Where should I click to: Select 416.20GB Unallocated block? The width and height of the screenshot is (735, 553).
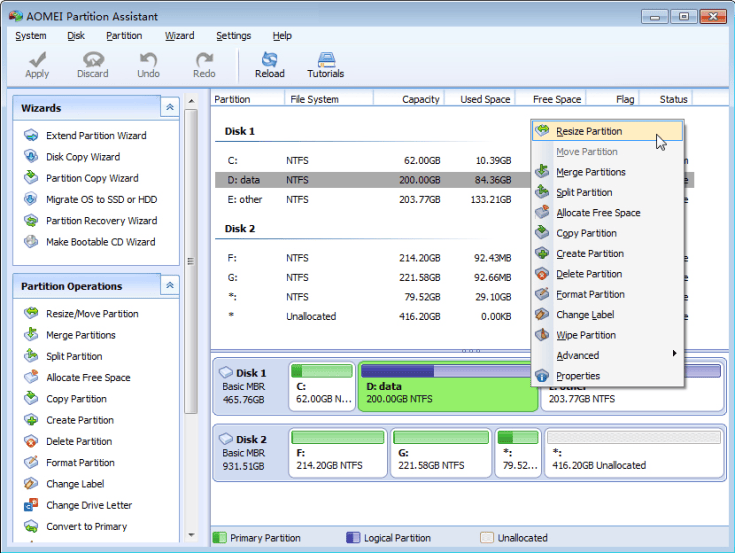pos(634,453)
